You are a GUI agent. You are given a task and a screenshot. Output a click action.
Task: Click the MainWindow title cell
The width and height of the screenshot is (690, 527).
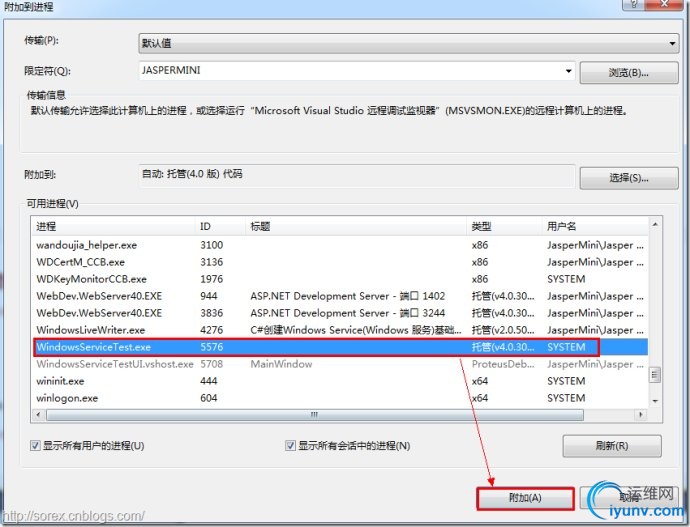pos(281,364)
